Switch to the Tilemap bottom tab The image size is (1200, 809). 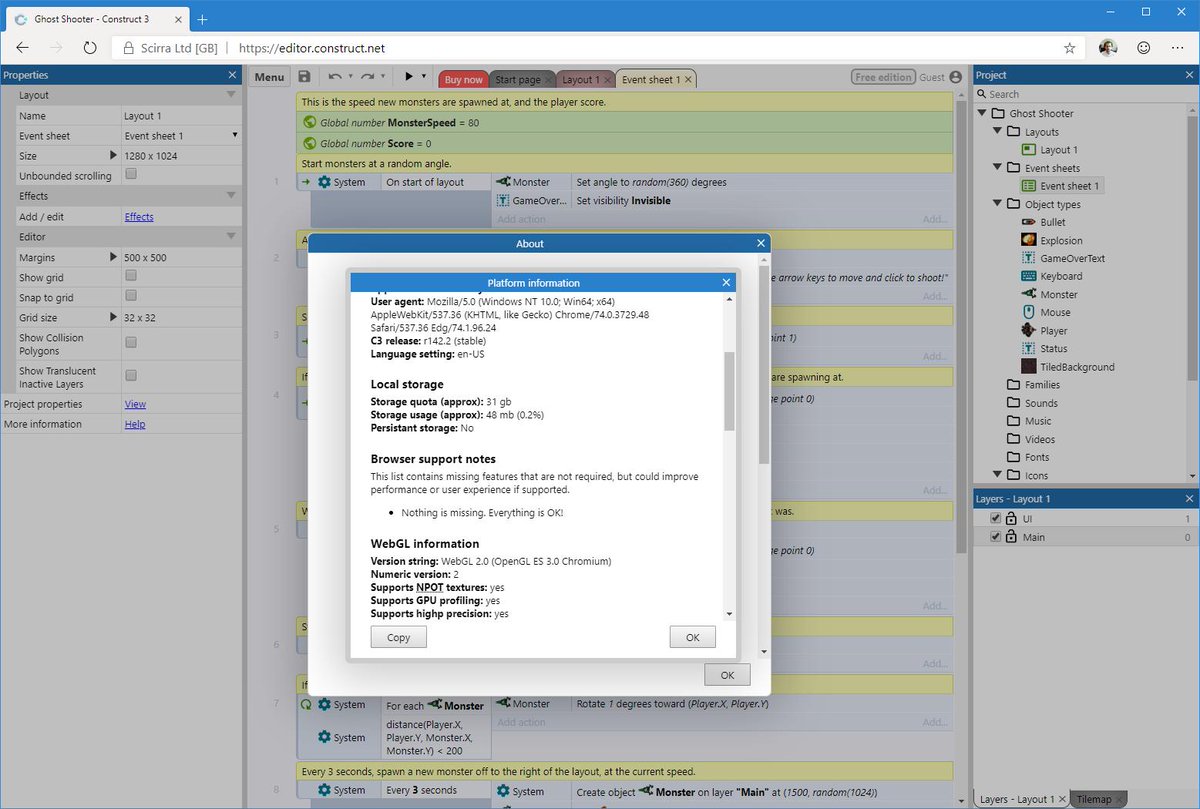(x=1097, y=800)
